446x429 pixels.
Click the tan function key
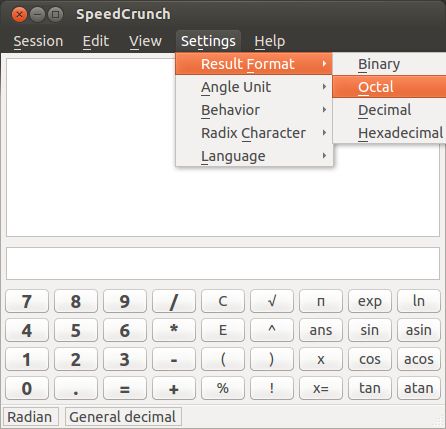(x=370, y=388)
